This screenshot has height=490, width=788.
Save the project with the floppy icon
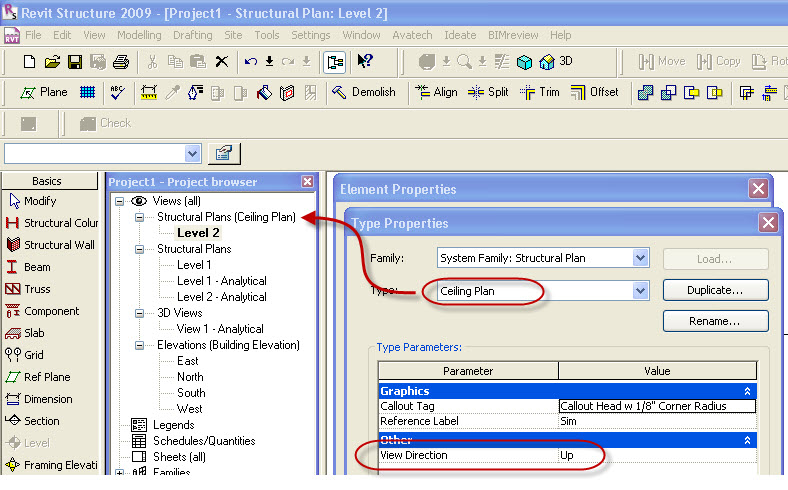coord(75,62)
